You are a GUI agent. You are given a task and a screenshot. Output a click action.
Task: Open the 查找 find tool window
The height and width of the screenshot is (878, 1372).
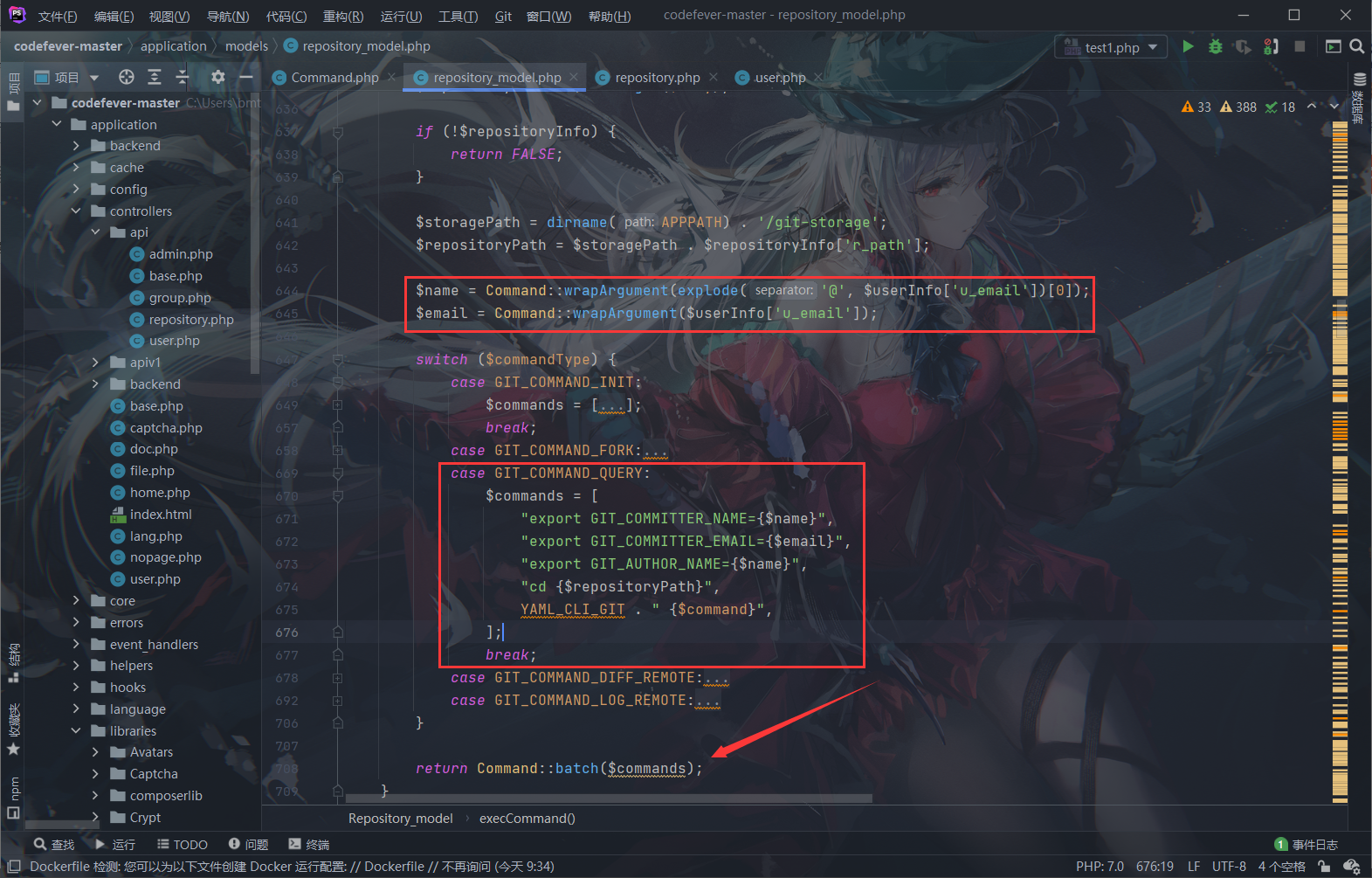coord(54,844)
